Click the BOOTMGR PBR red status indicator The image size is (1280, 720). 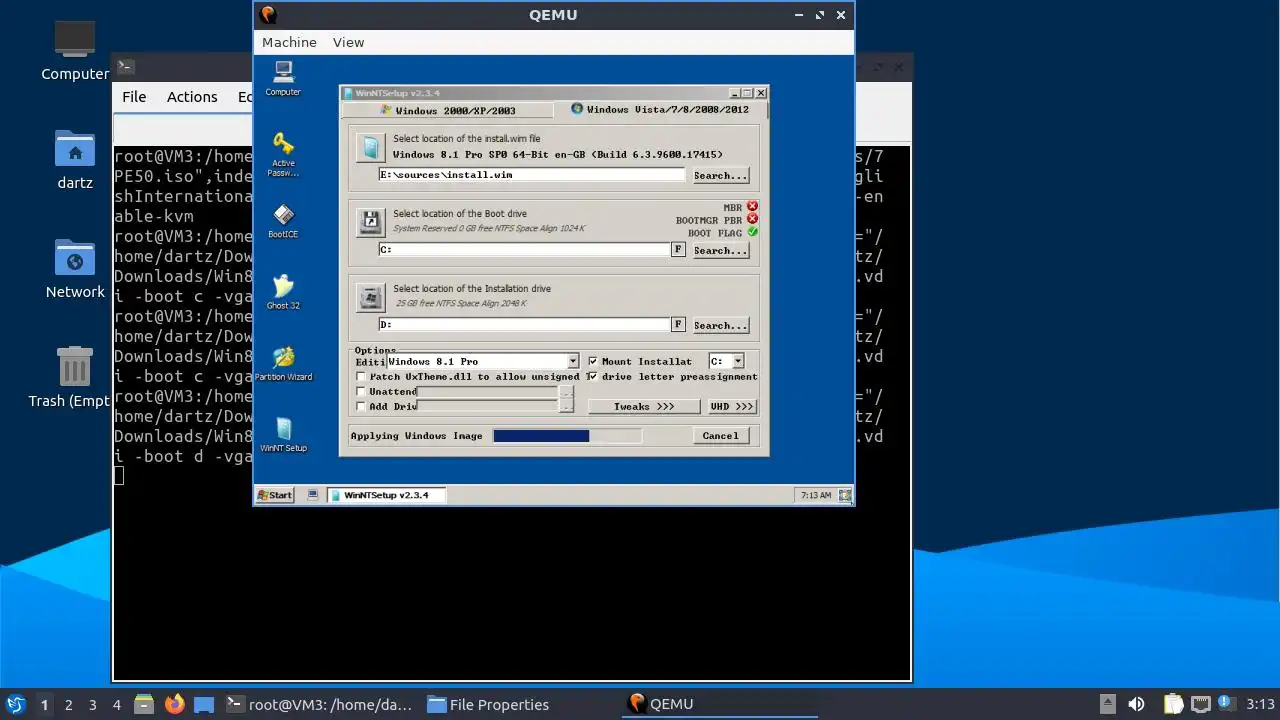coord(752,219)
